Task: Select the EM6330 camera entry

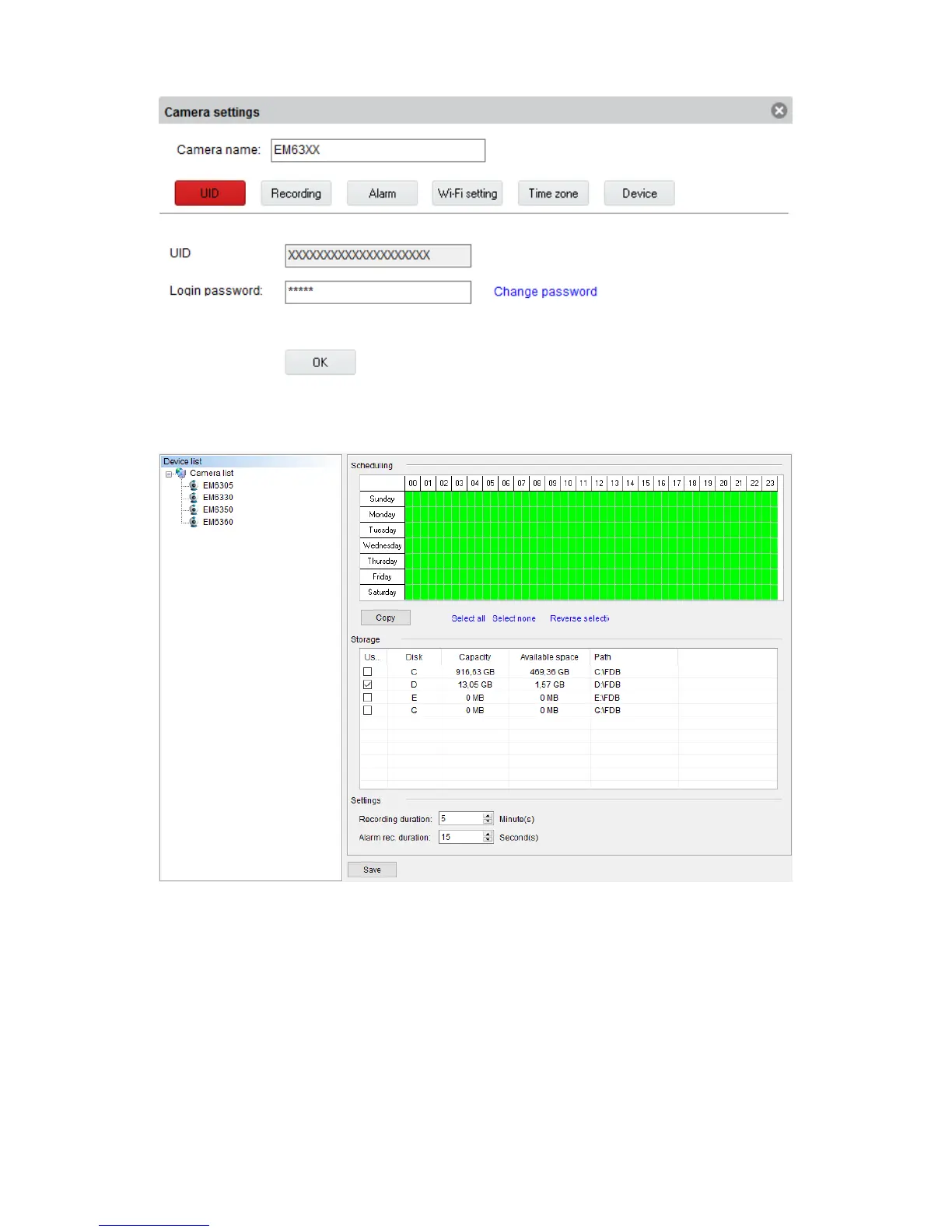Action: [x=218, y=498]
